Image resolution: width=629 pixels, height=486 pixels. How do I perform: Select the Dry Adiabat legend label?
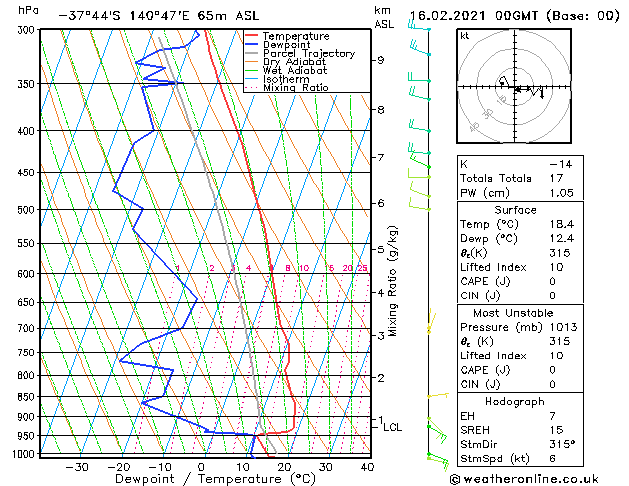pyautogui.click(x=294, y=62)
